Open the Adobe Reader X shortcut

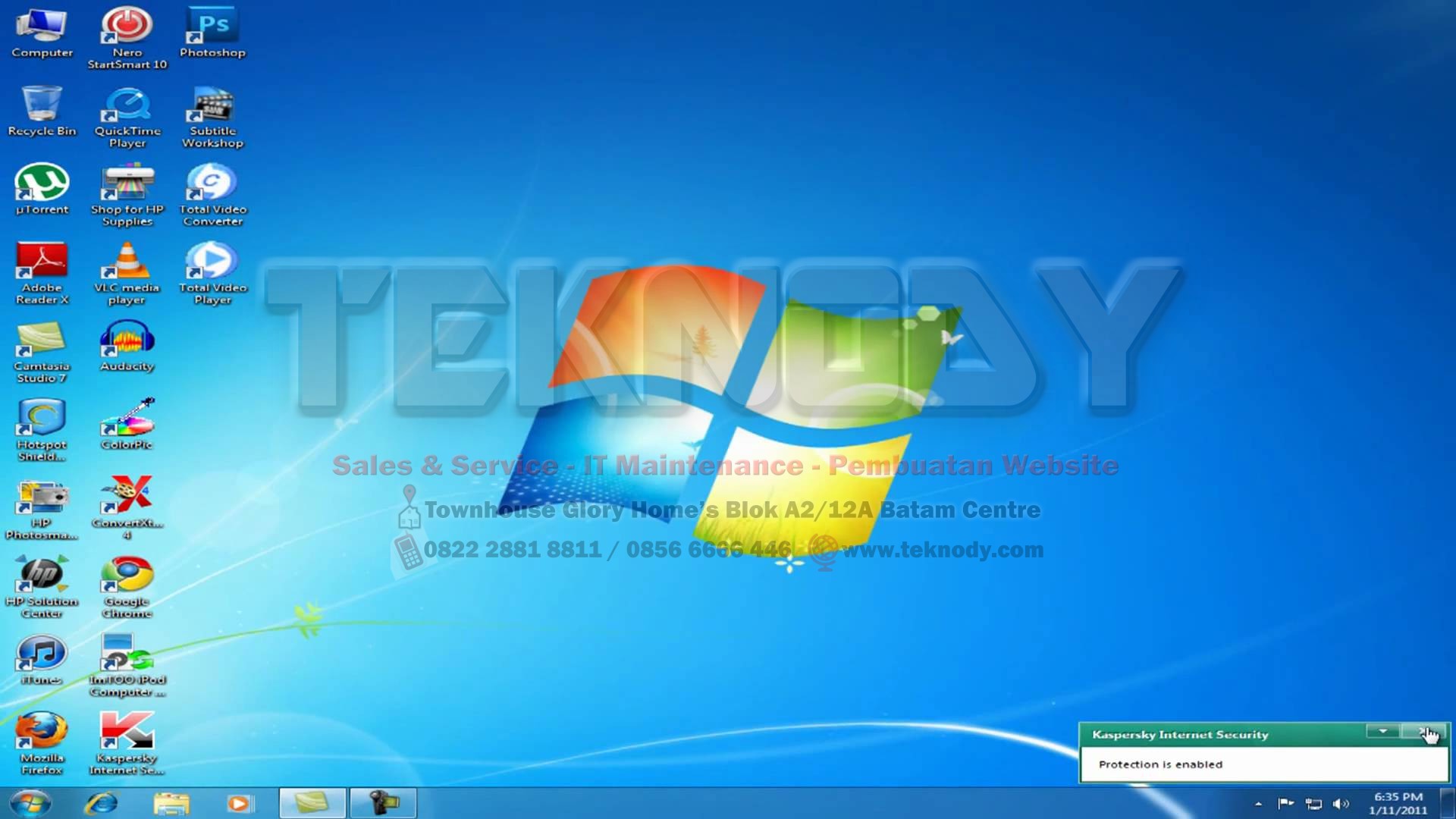[42, 274]
